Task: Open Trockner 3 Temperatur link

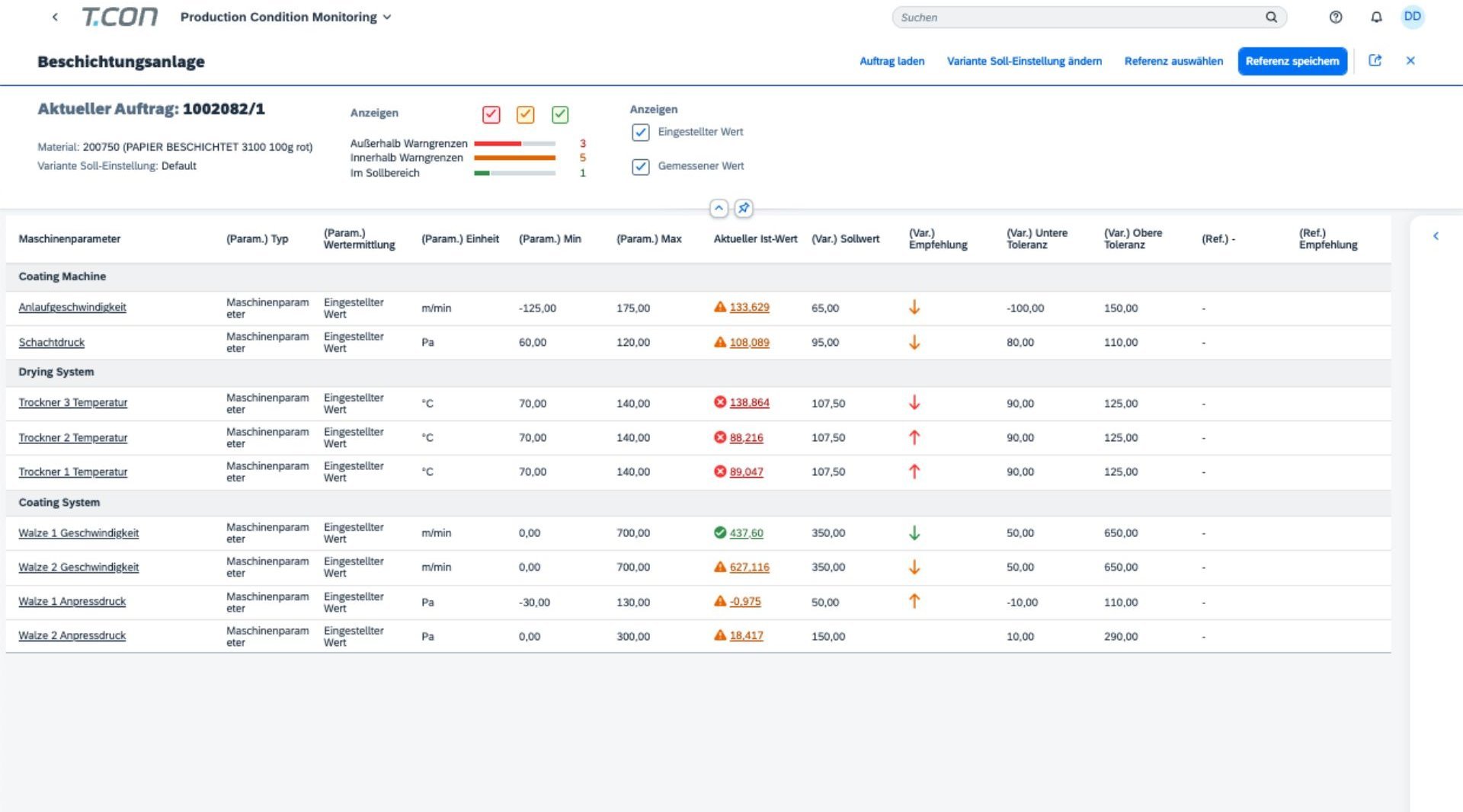Action: click(72, 403)
